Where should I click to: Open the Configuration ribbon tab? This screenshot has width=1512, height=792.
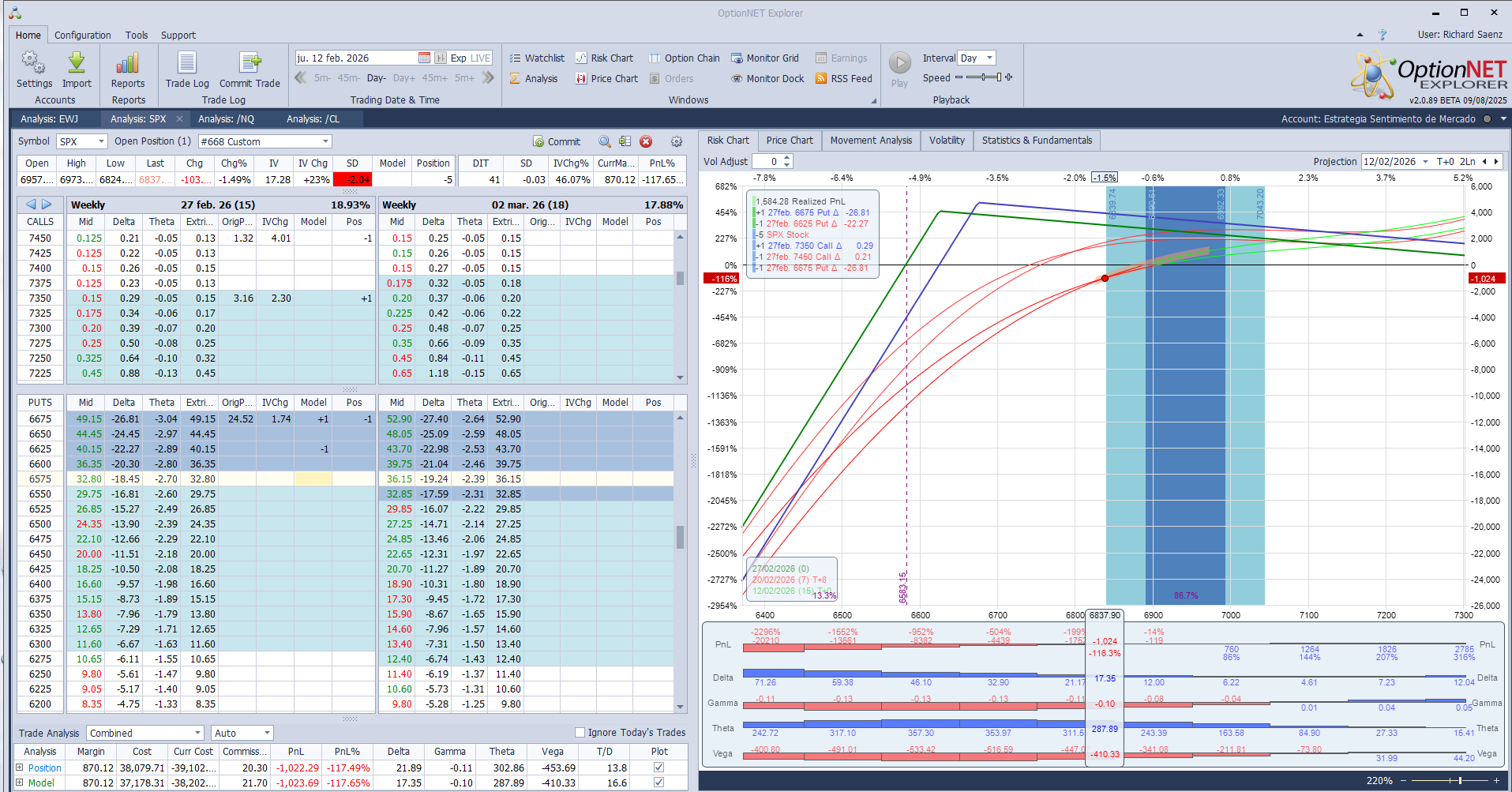tap(83, 35)
